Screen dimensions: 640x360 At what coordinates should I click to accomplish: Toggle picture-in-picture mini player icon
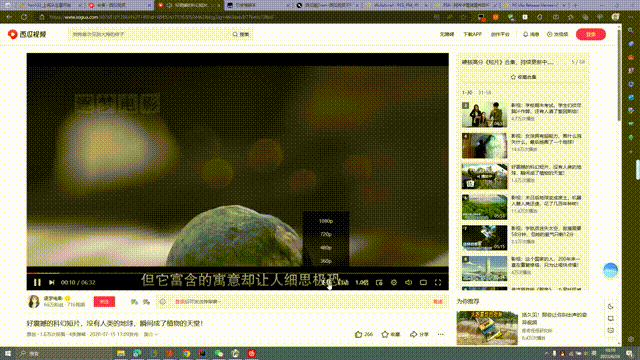379,282
